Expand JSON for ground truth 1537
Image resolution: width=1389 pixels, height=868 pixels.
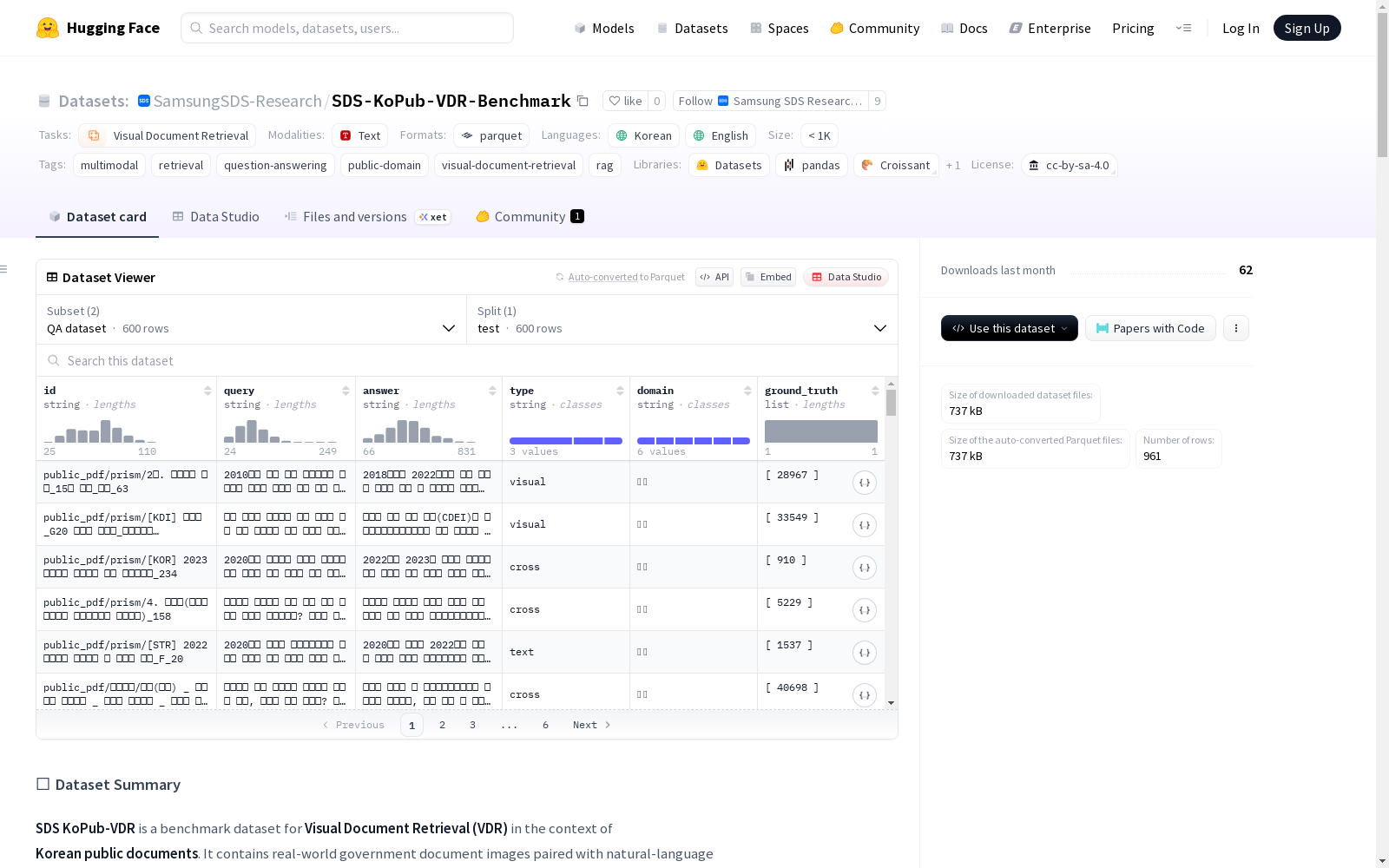tap(865, 653)
